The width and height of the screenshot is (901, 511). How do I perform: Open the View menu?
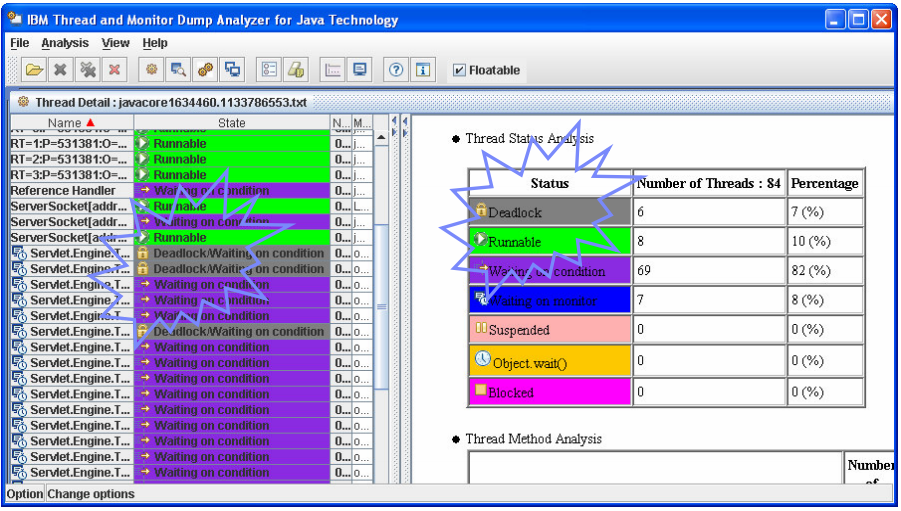click(x=115, y=43)
